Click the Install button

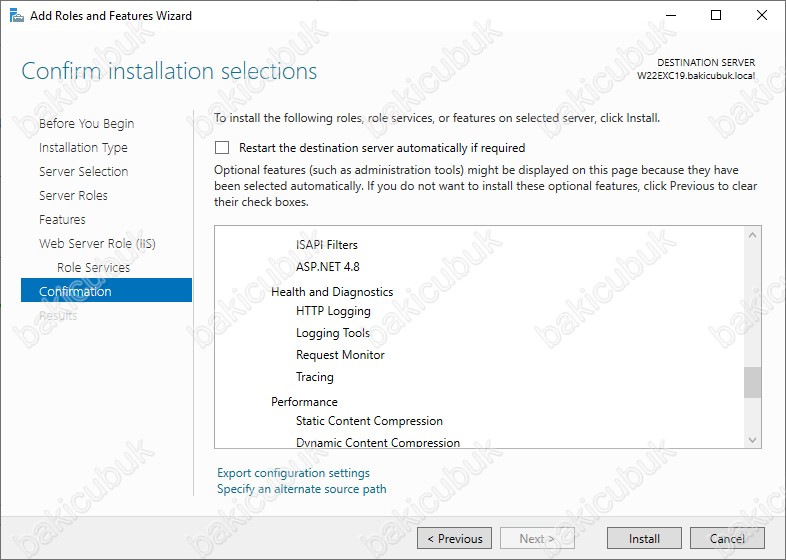click(x=644, y=538)
